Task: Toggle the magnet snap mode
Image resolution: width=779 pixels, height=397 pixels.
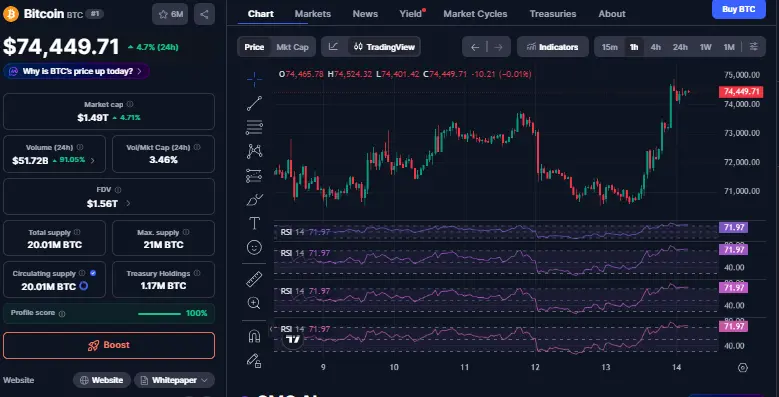Action: (x=254, y=336)
